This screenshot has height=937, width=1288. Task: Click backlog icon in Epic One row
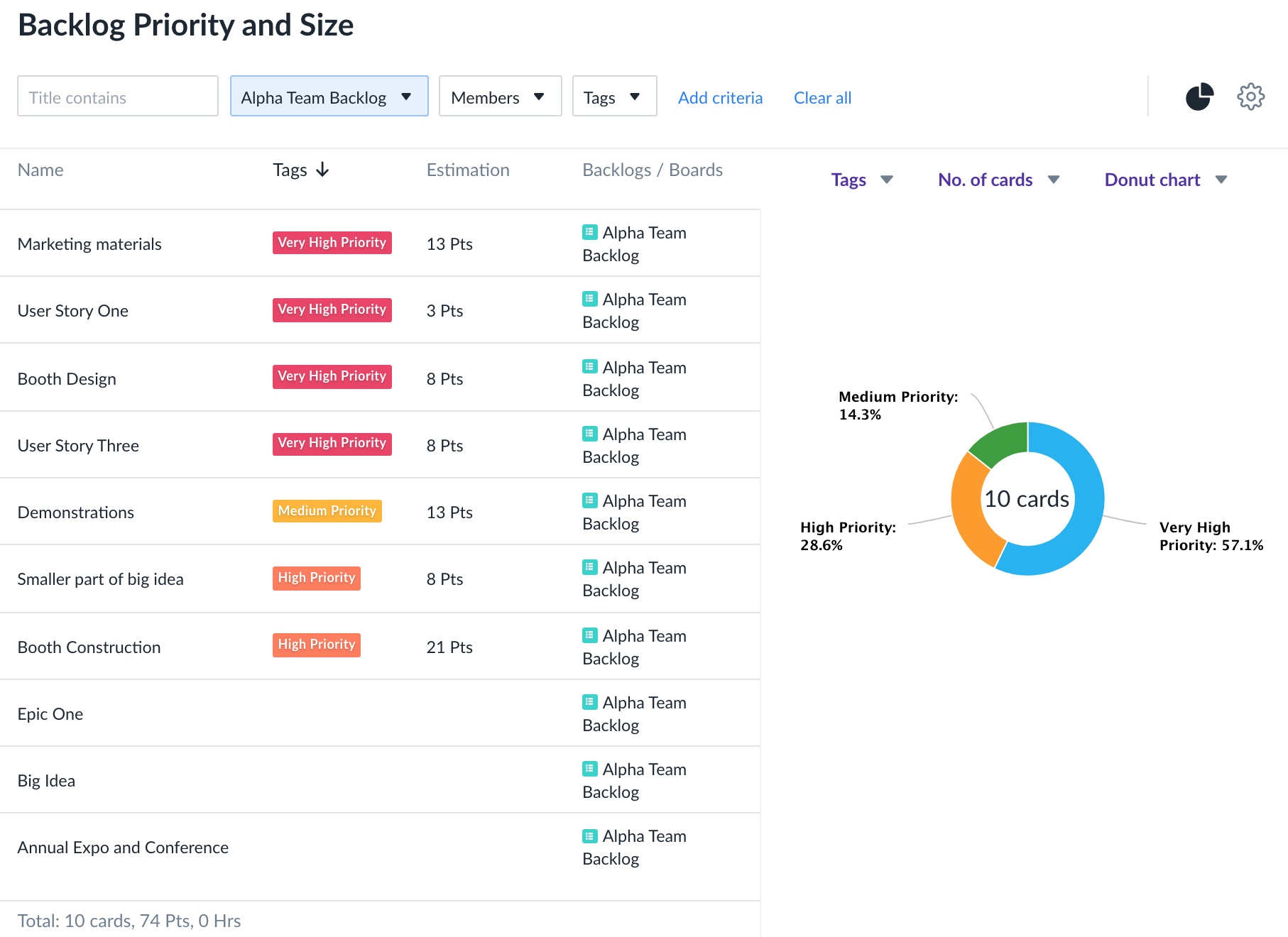click(x=589, y=702)
